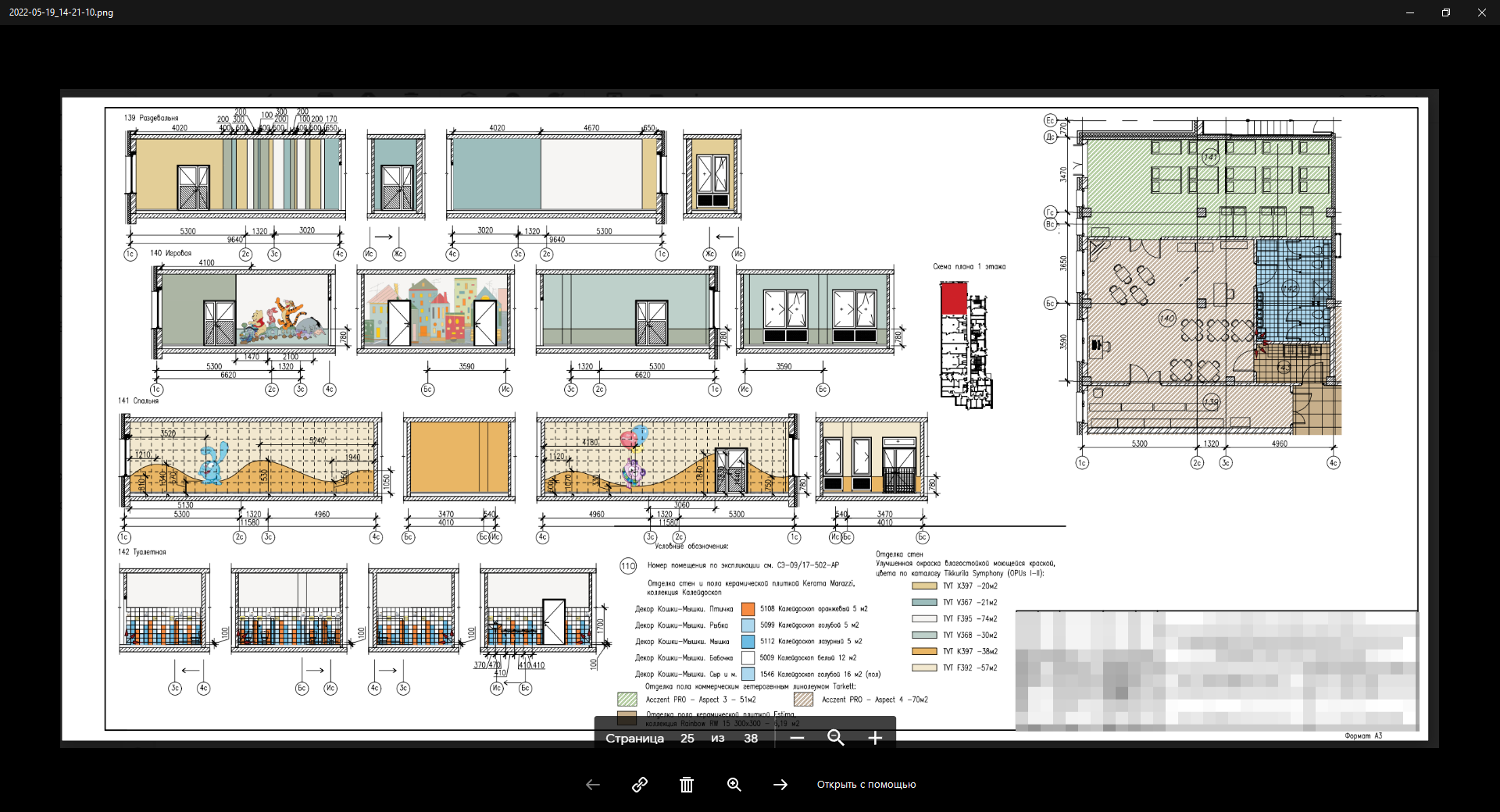
Task: Click the 'TVT F392 -57м2' legend entry
Action: point(970,668)
